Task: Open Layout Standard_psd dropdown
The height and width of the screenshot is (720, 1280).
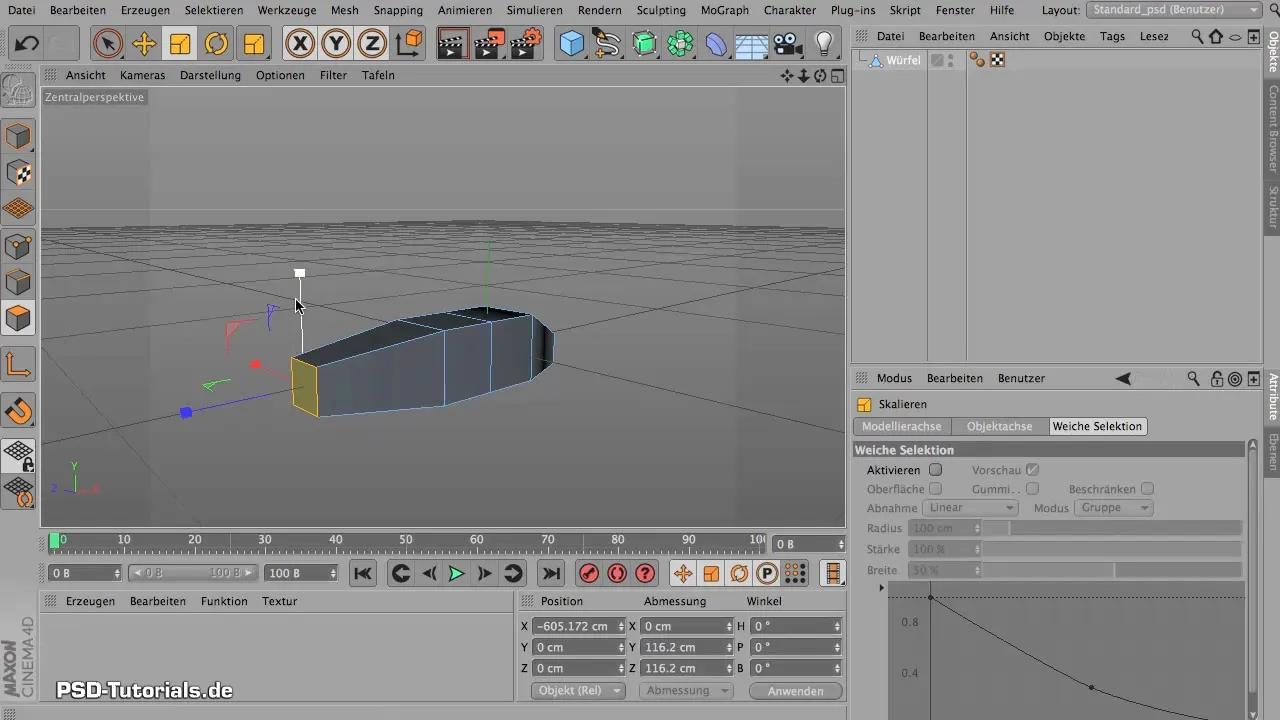Action: coord(1174,10)
